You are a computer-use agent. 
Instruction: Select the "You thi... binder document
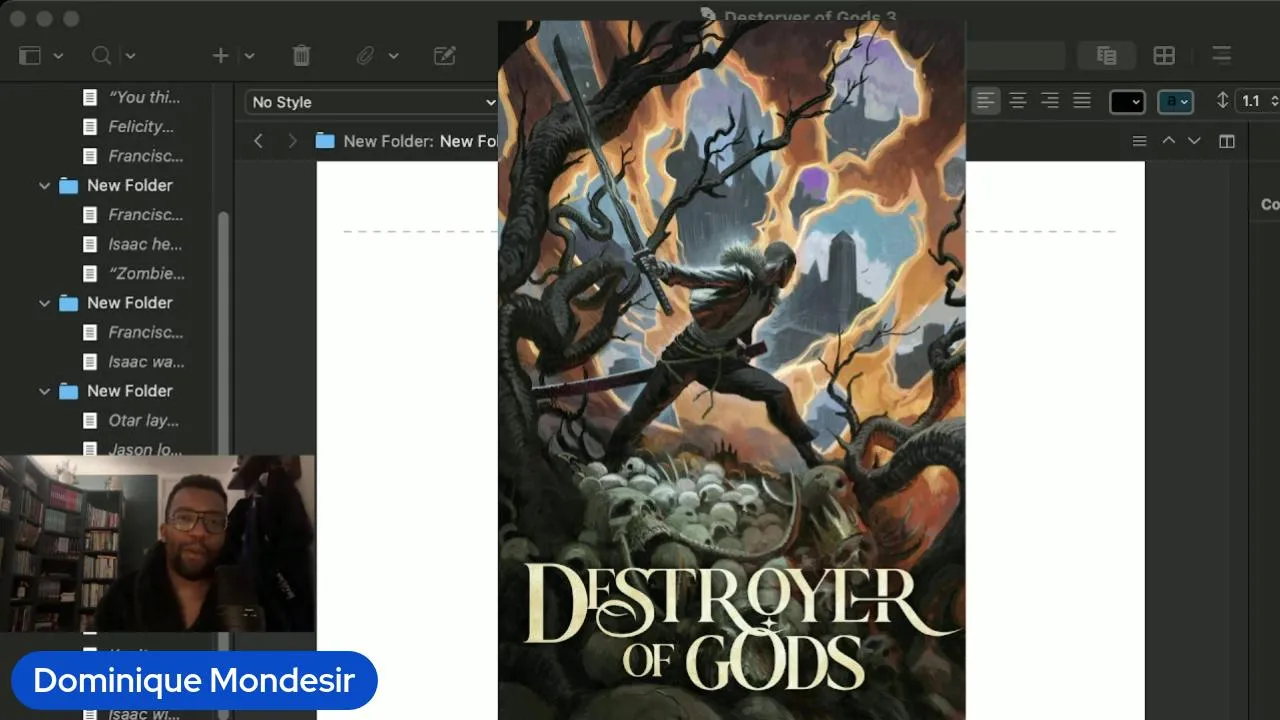tap(145, 97)
